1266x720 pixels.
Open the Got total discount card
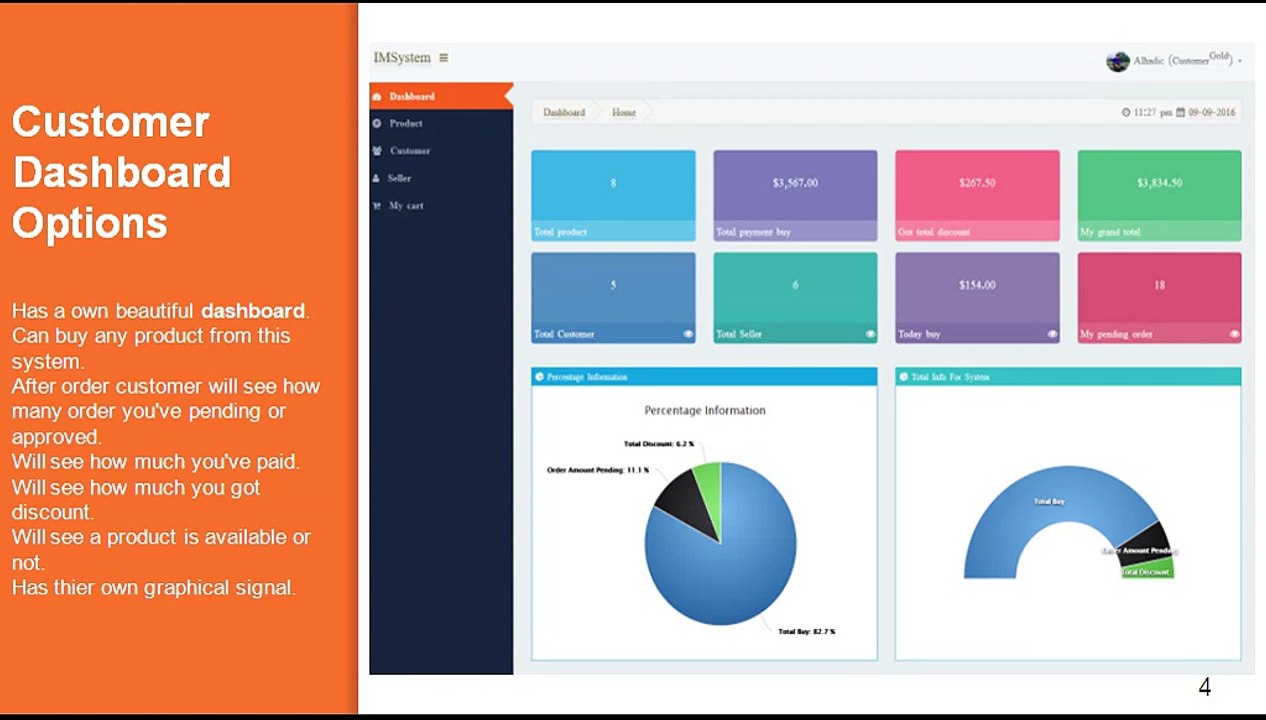(x=977, y=196)
